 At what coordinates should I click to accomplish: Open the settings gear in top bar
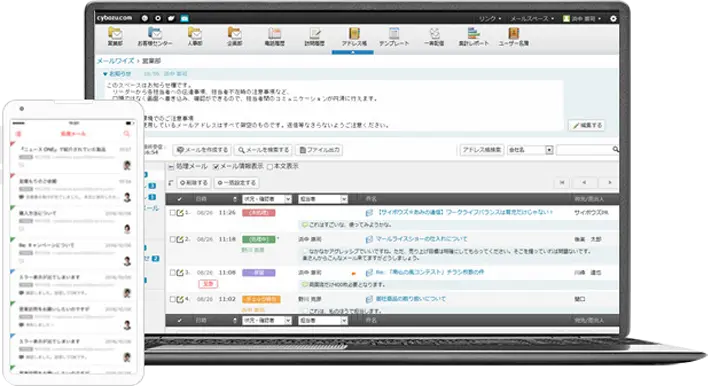(x=613, y=19)
